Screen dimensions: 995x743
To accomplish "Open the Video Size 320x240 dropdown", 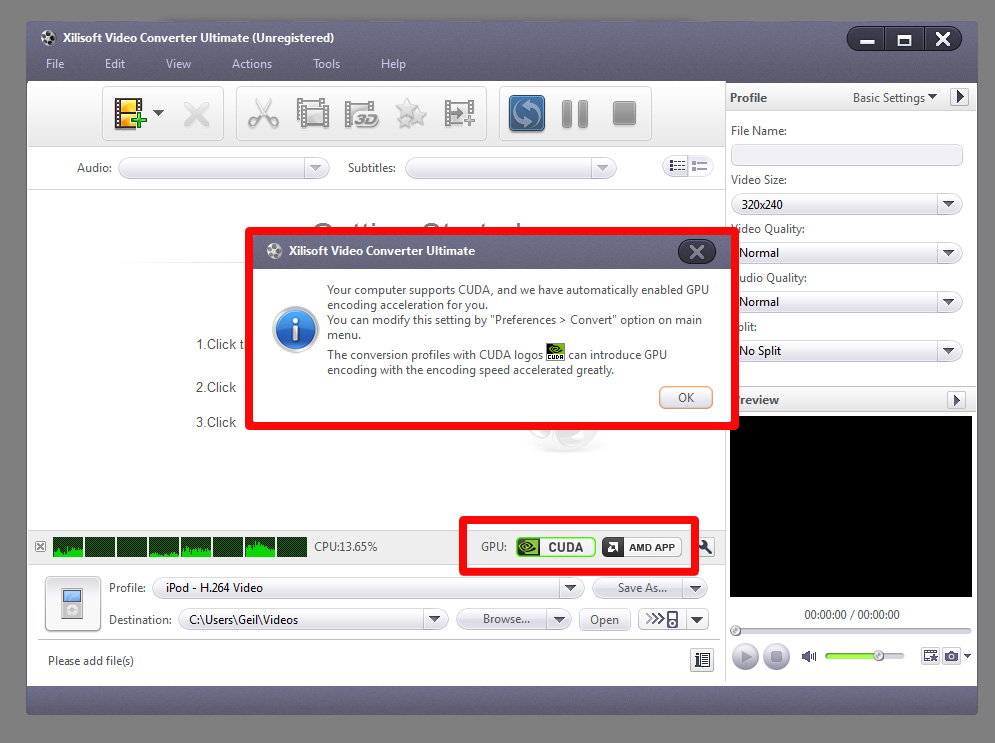I will [x=847, y=204].
